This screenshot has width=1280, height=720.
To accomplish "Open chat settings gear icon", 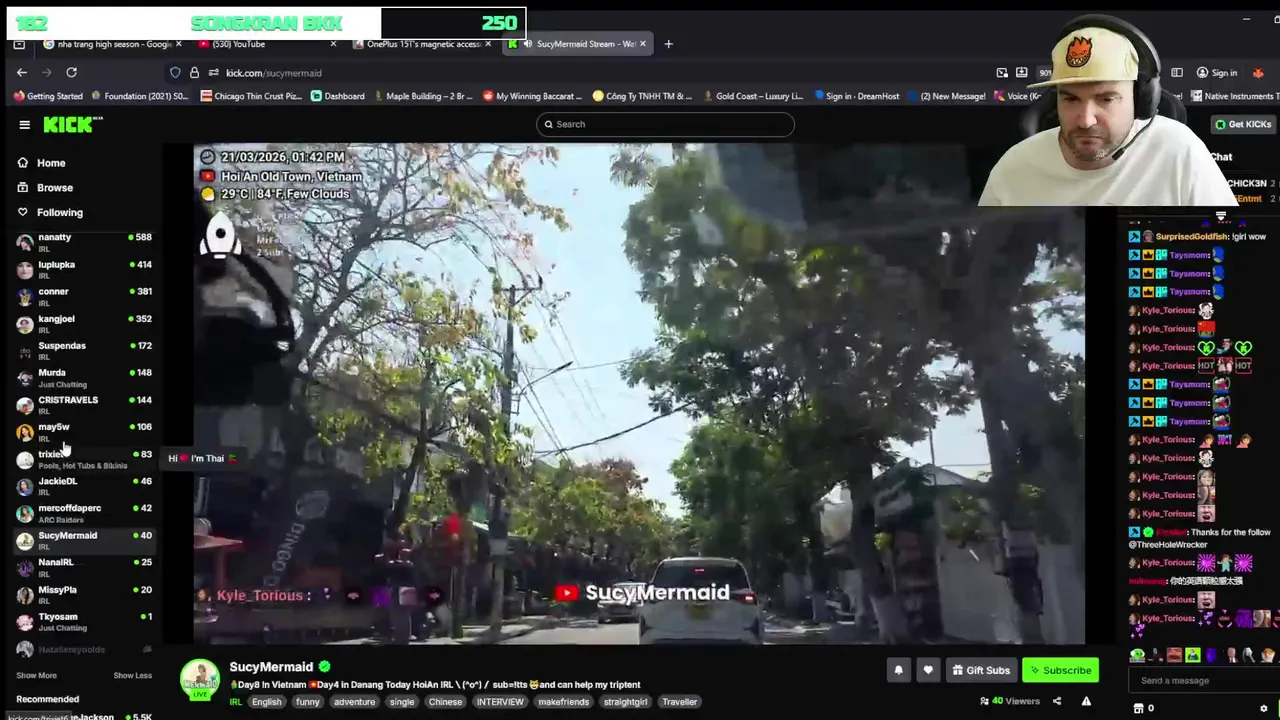I will coord(1263,708).
